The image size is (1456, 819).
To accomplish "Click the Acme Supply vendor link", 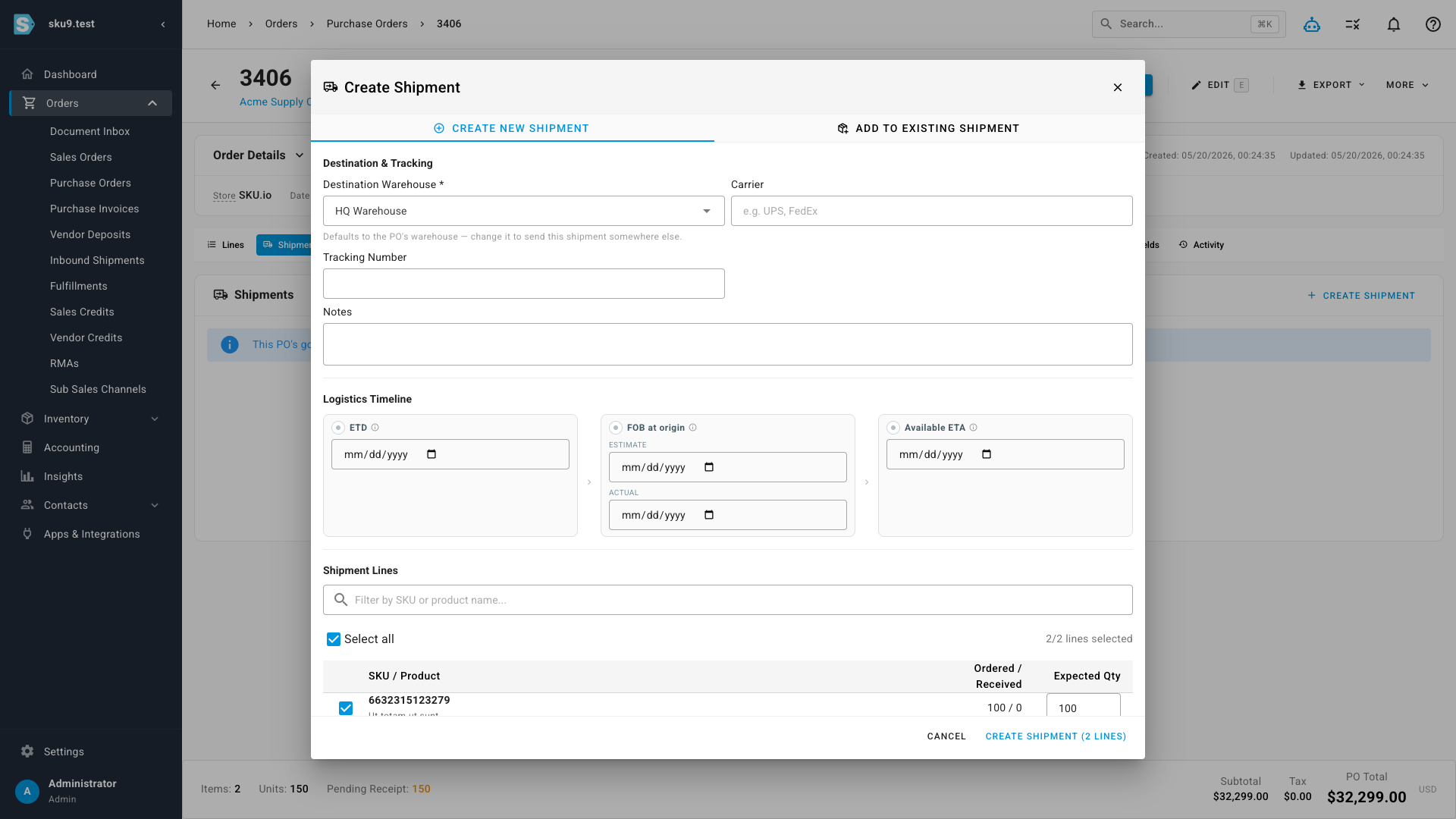I will [x=275, y=102].
